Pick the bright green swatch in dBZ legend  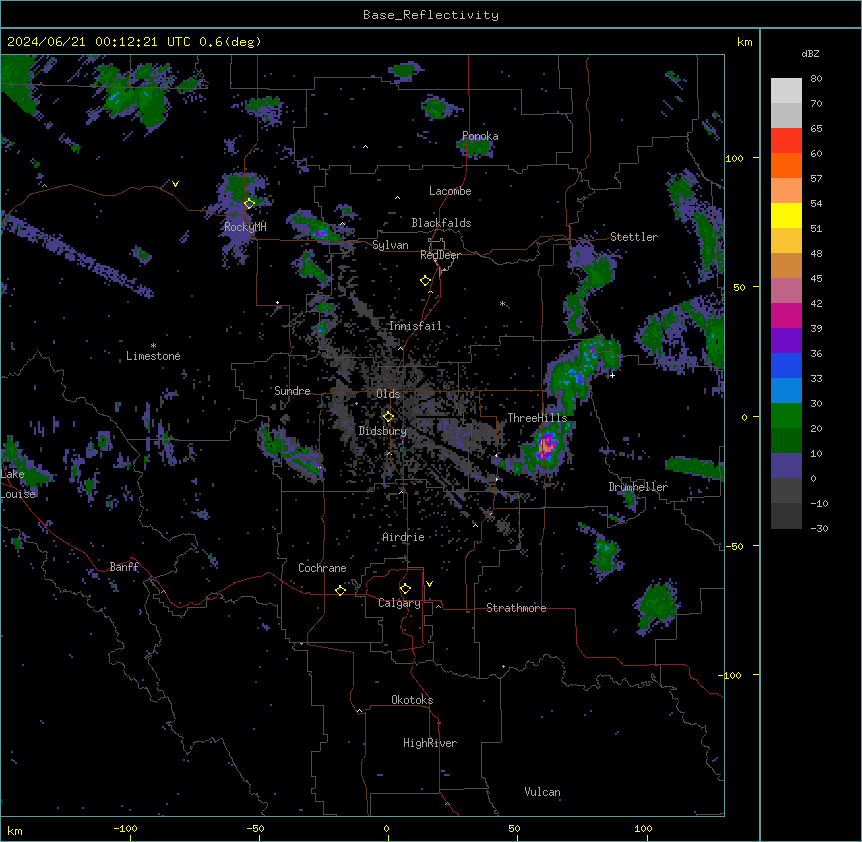(786, 416)
